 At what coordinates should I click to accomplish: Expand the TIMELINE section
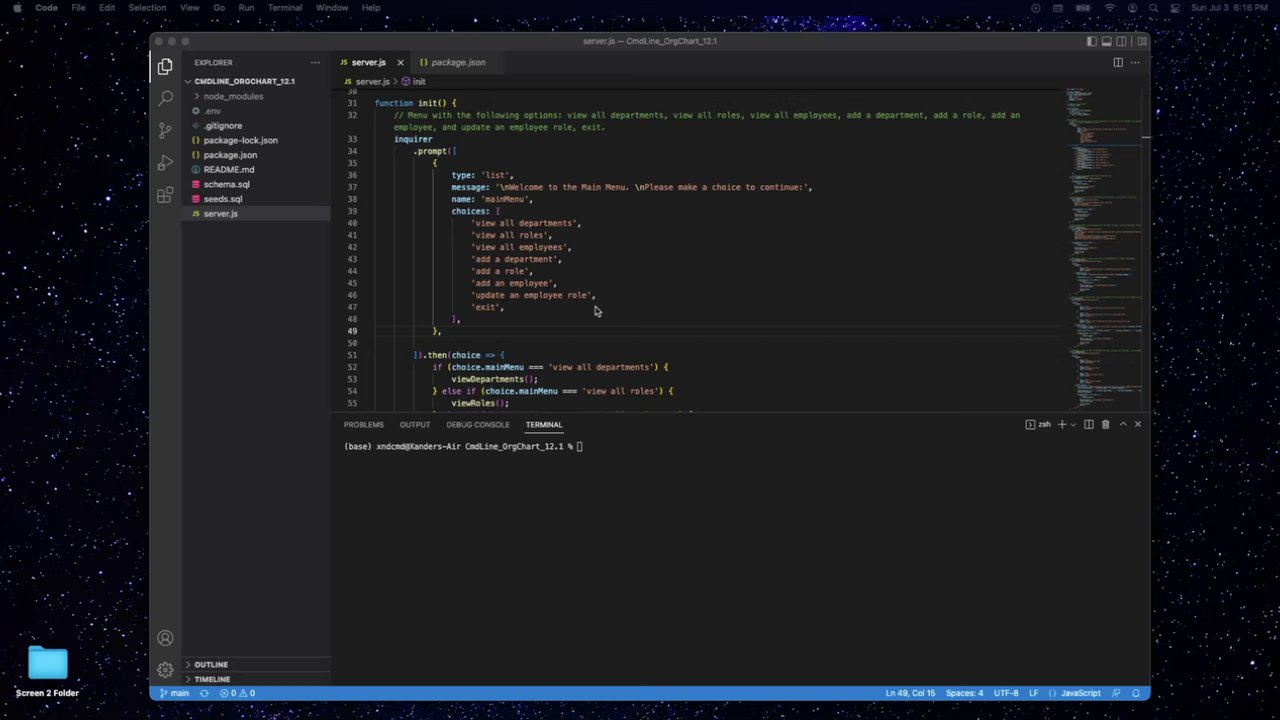click(x=212, y=679)
